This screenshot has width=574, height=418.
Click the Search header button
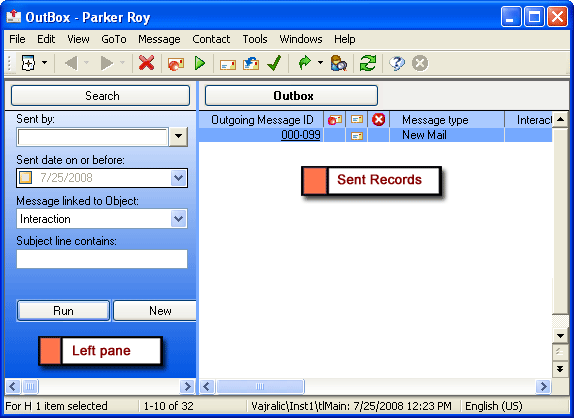tap(101, 96)
